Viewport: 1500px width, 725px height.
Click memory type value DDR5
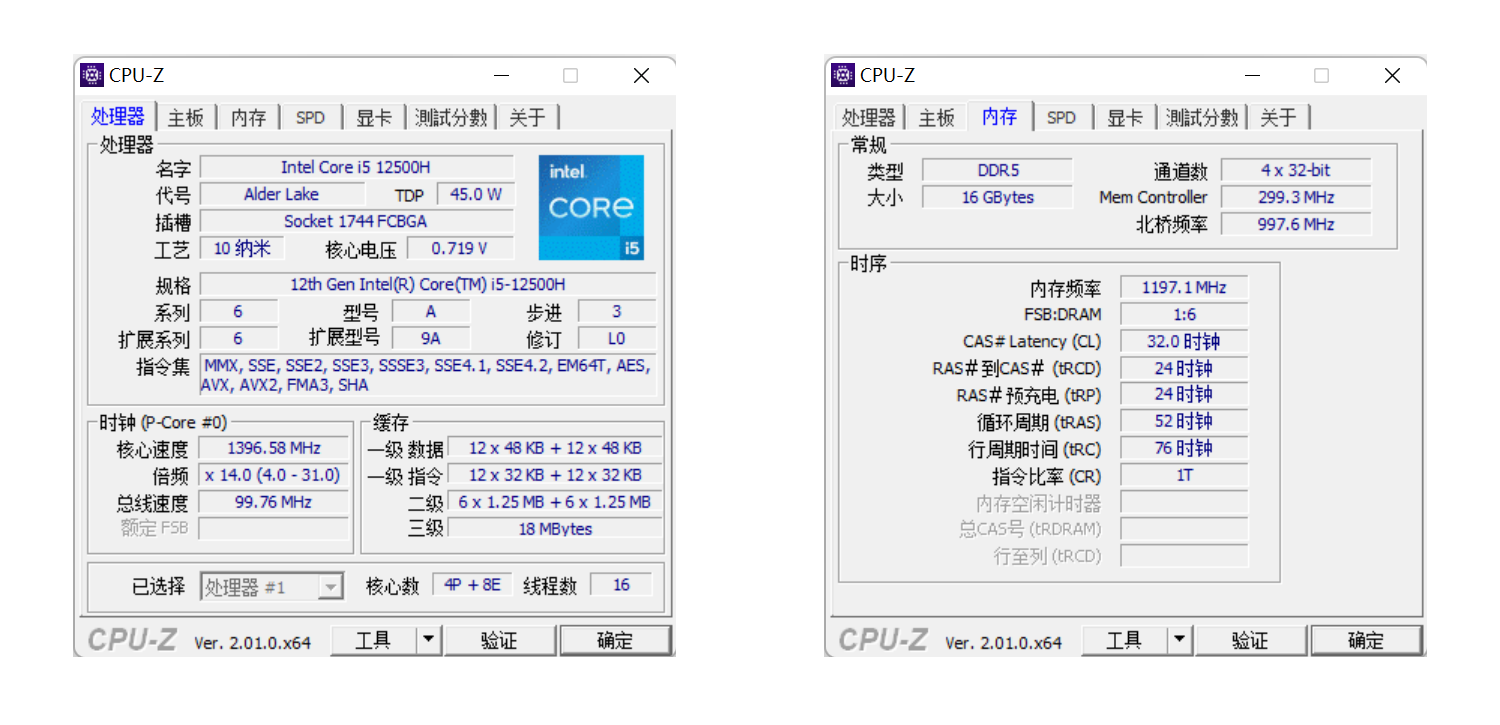997,170
